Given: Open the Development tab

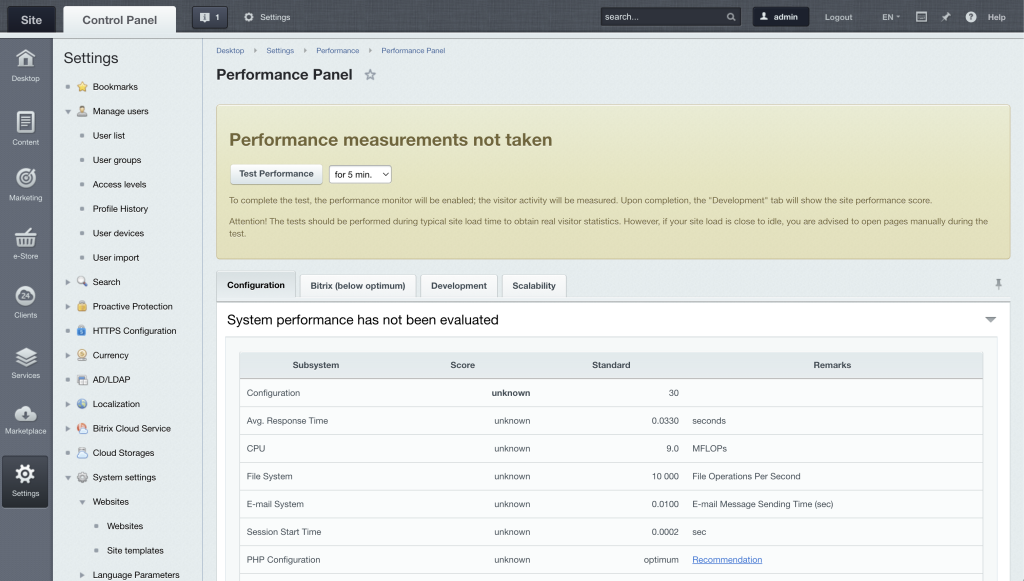Looking at the screenshot, I should 458,286.
